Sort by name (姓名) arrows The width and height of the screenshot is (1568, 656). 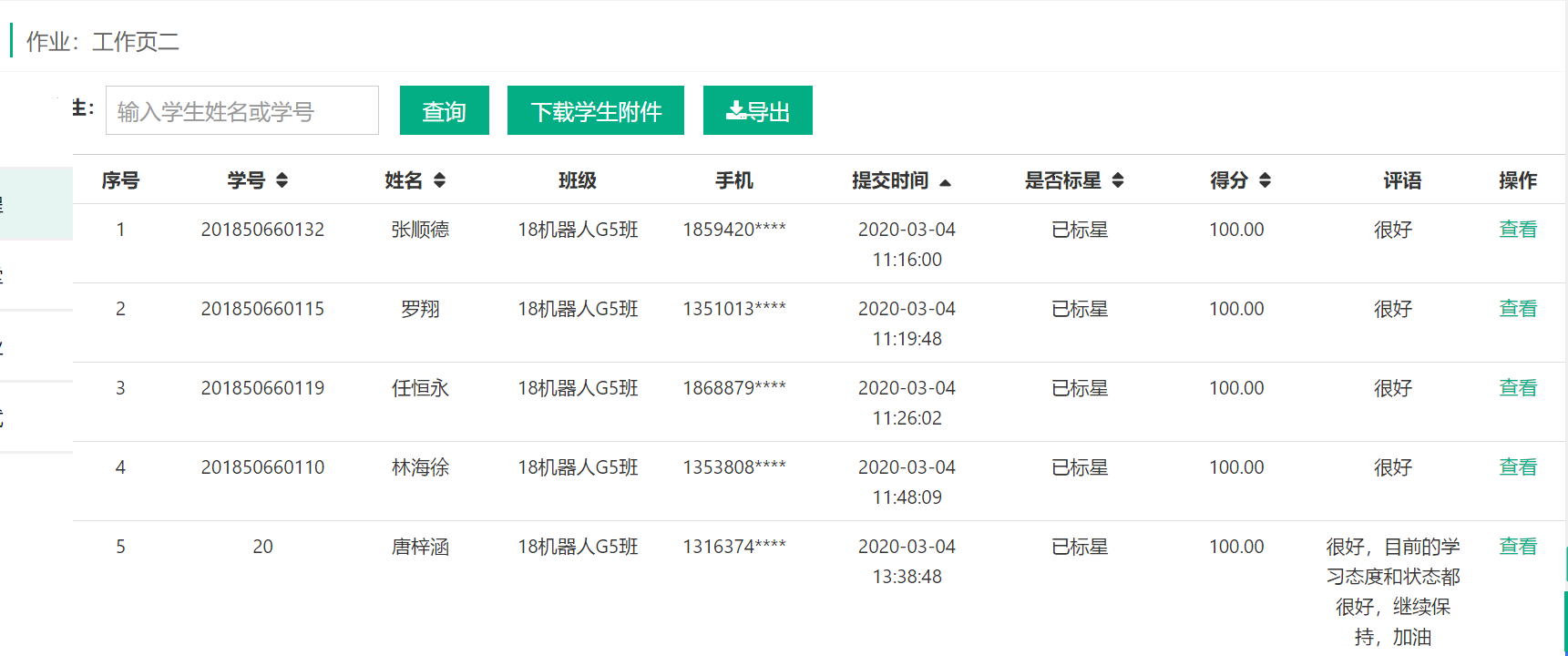click(440, 180)
